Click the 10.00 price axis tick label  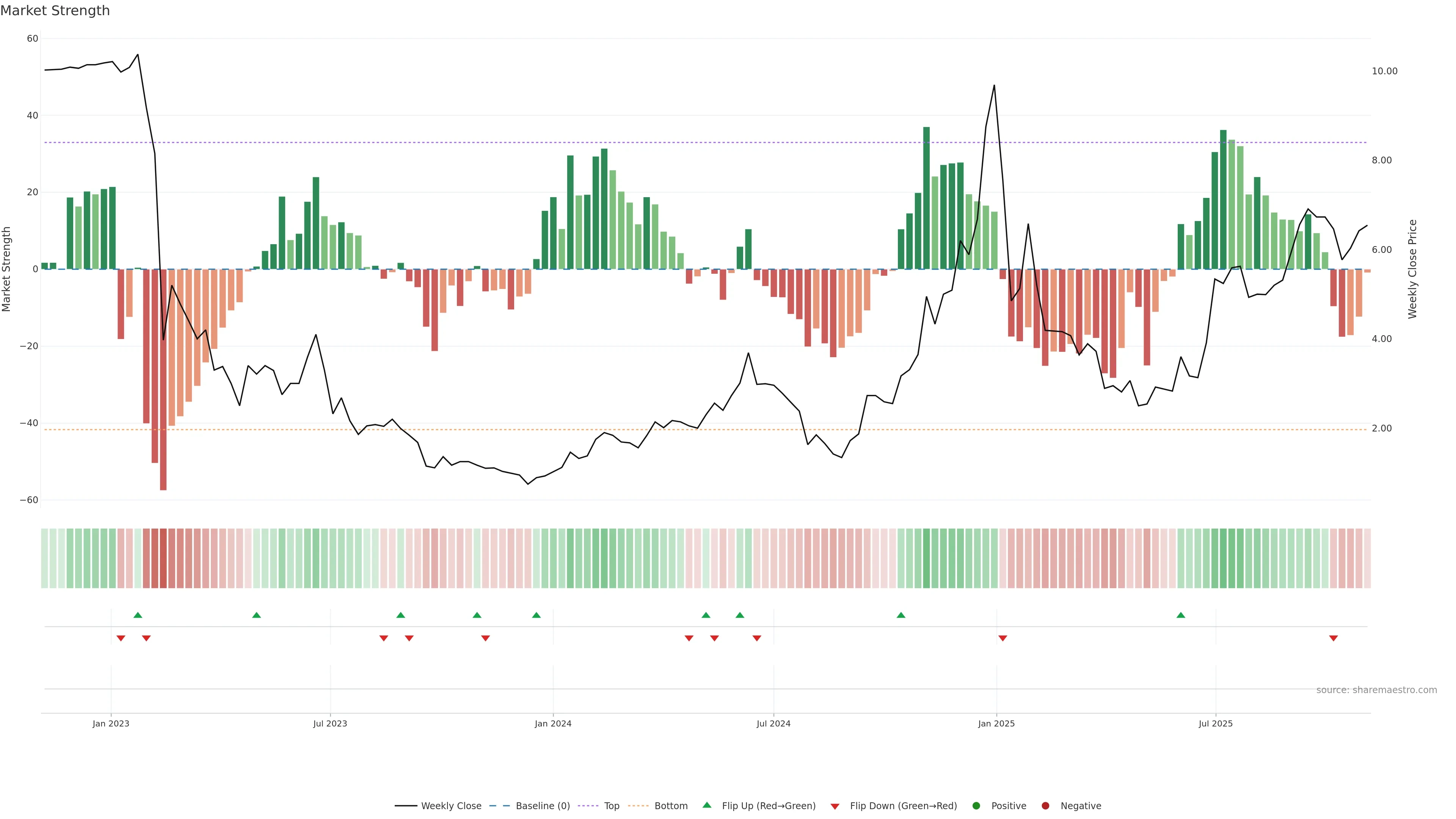tap(1384, 71)
